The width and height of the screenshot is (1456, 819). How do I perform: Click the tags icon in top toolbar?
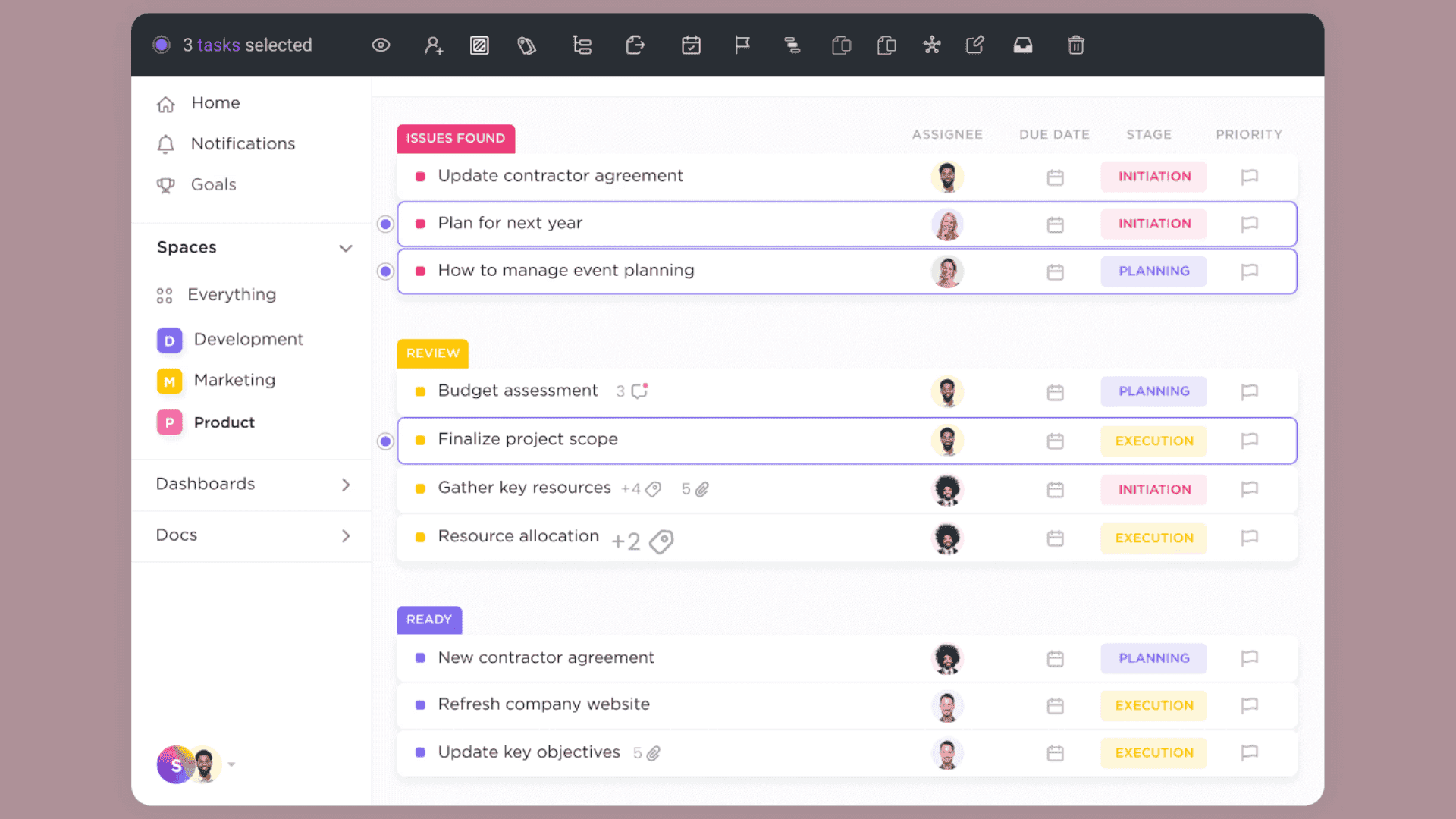(x=527, y=45)
